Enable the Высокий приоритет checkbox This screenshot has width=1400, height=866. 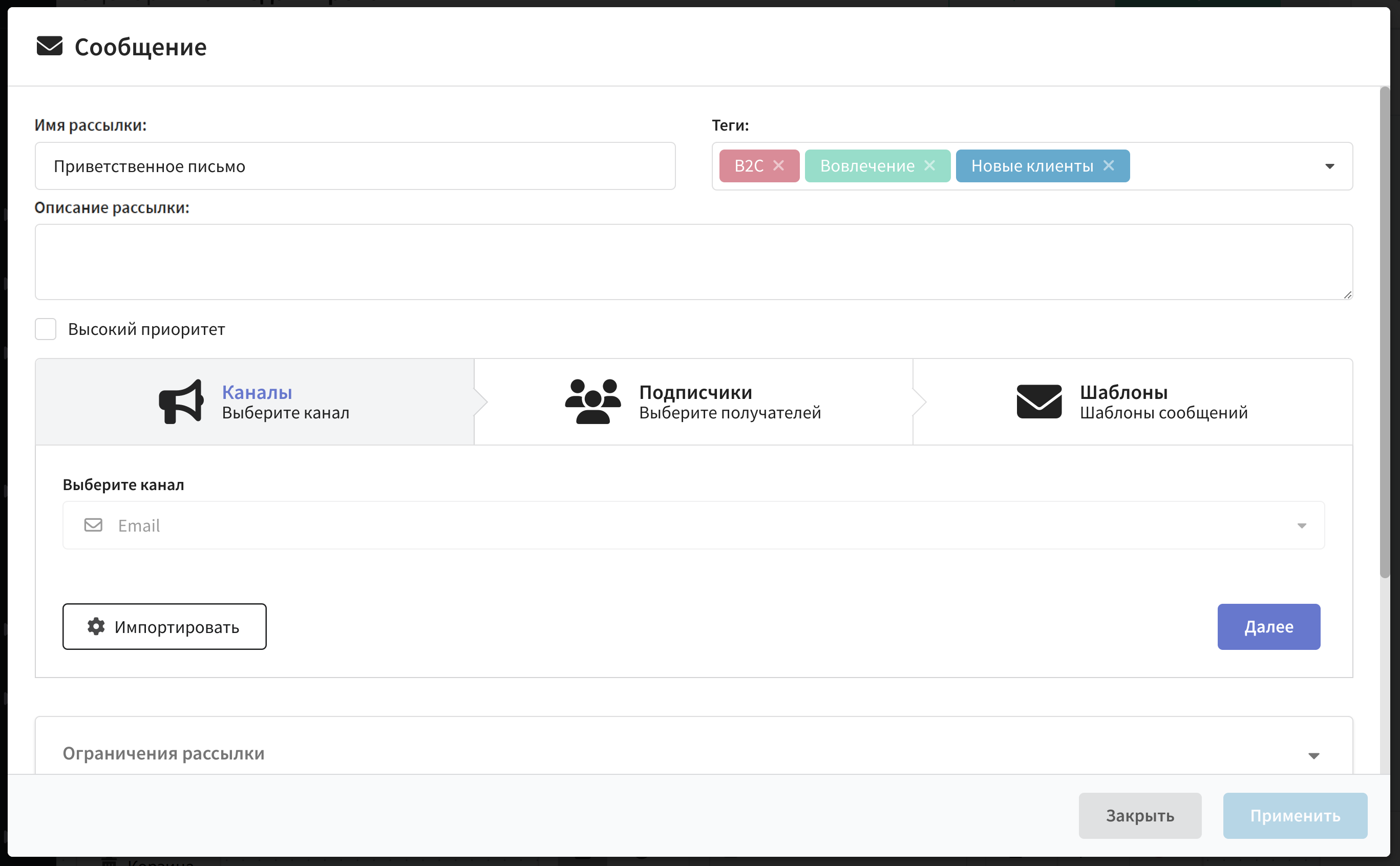[46, 329]
